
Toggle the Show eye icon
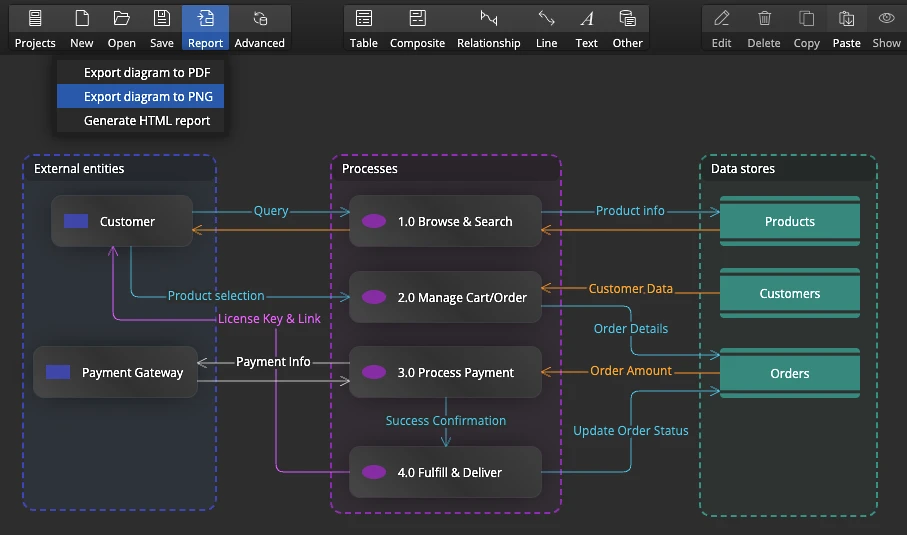[x=886, y=19]
